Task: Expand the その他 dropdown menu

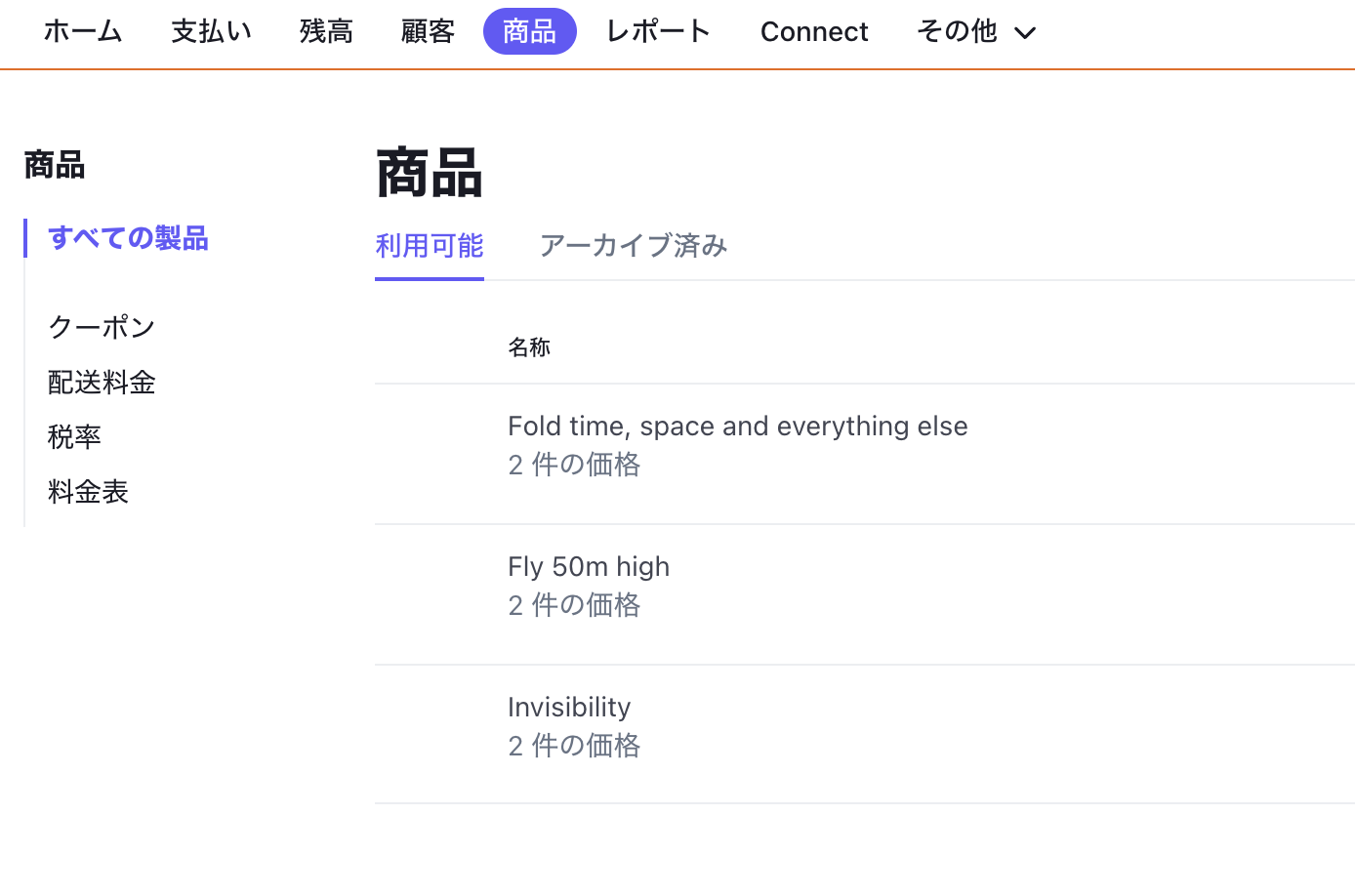Action: click(x=974, y=31)
